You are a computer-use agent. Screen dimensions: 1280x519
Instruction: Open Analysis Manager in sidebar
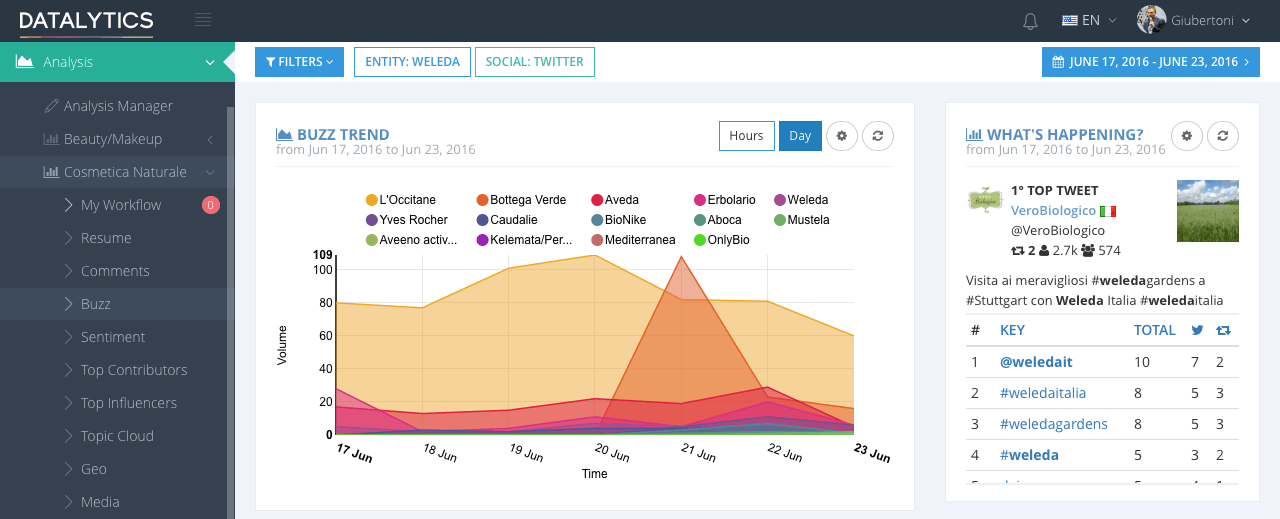pyautogui.click(x=117, y=106)
